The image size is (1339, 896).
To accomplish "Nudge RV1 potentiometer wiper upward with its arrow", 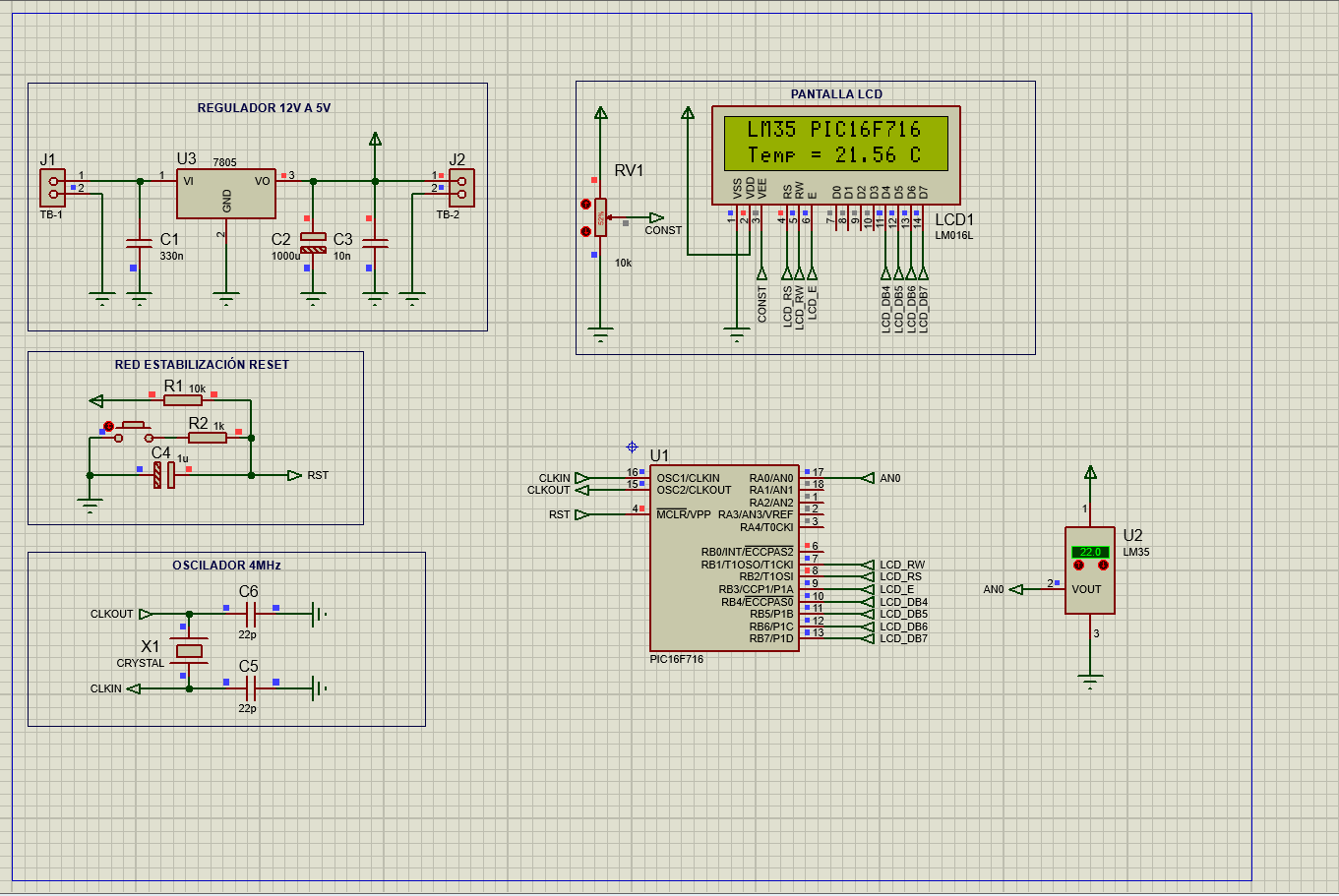I will pyautogui.click(x=585, y=205).
